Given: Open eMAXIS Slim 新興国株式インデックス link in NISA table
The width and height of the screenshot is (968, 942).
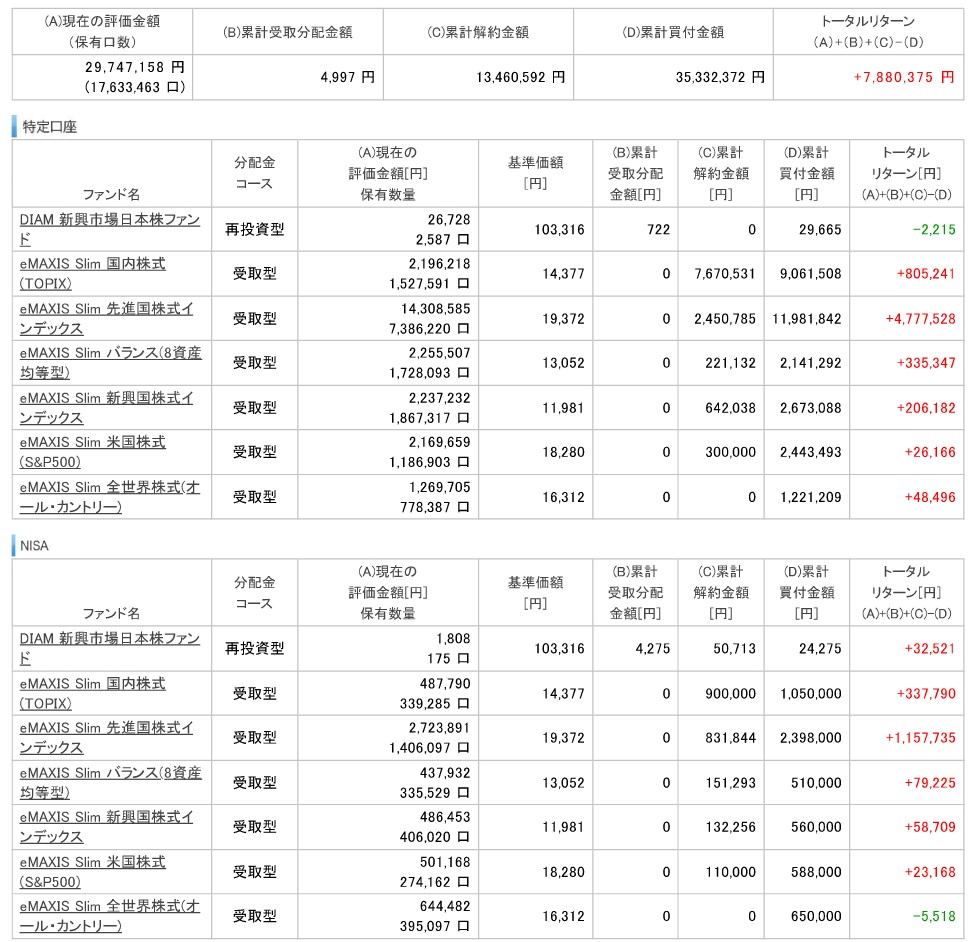Looking at the screenshot, I should 106,827.
